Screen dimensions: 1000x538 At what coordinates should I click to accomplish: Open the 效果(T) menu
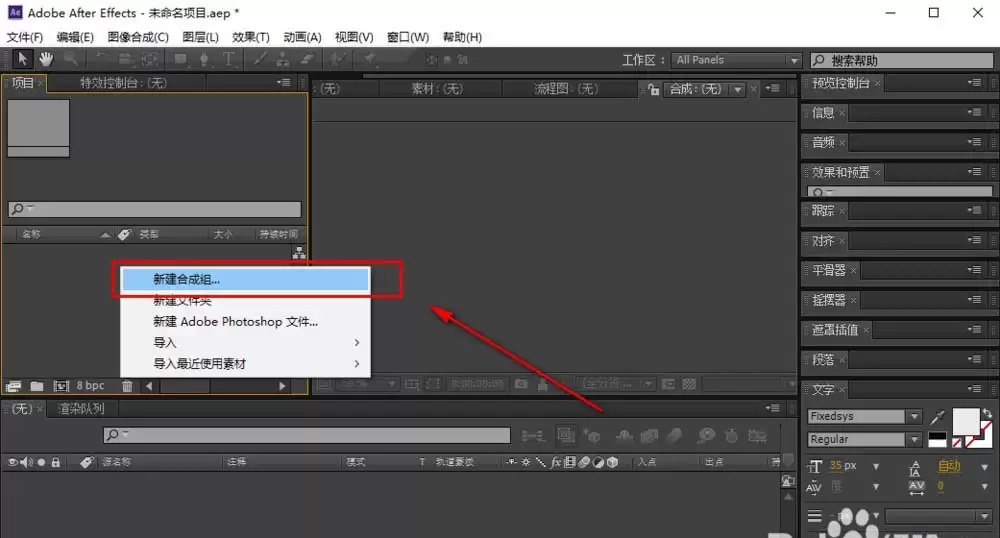pyautogui.click(x=251, y=37)
